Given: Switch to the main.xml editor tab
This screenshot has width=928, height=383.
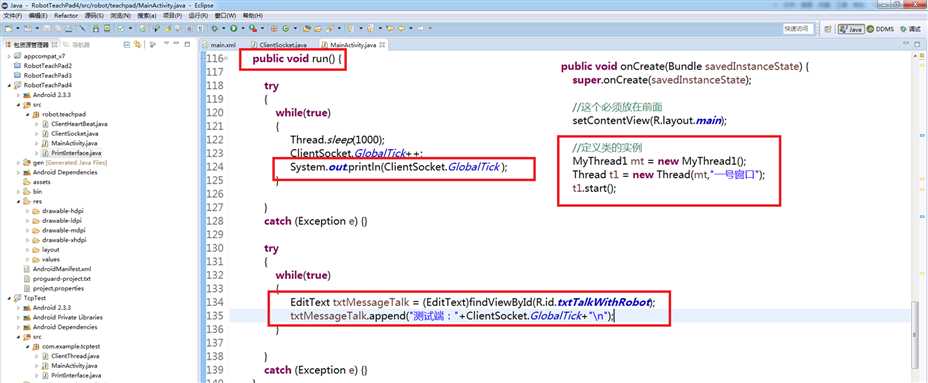Looking at the screenshot, I should click(x=220, y=44).
